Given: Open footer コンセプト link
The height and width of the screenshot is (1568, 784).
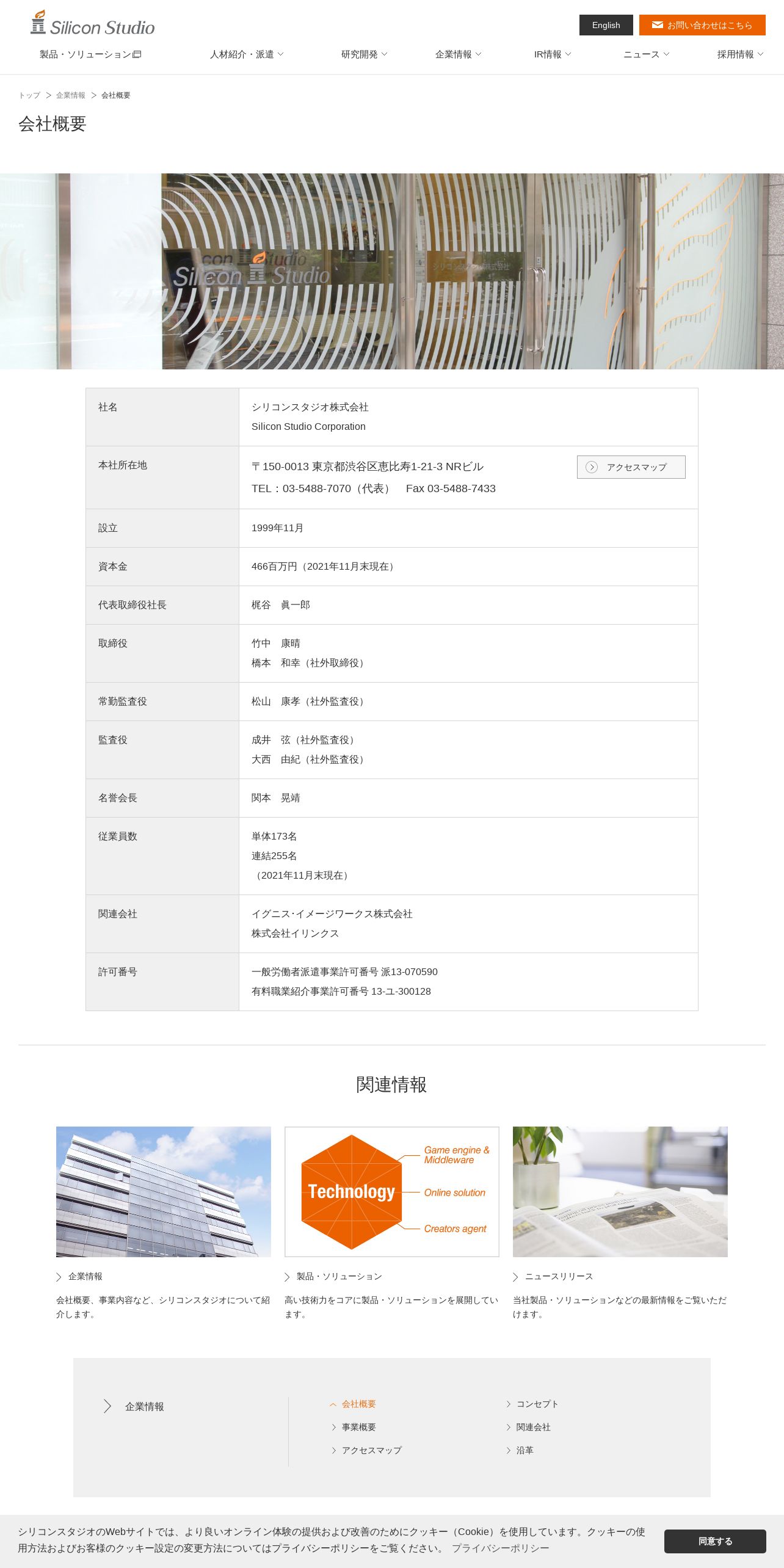Looking at the screenshot, I should coord(537,1404).
